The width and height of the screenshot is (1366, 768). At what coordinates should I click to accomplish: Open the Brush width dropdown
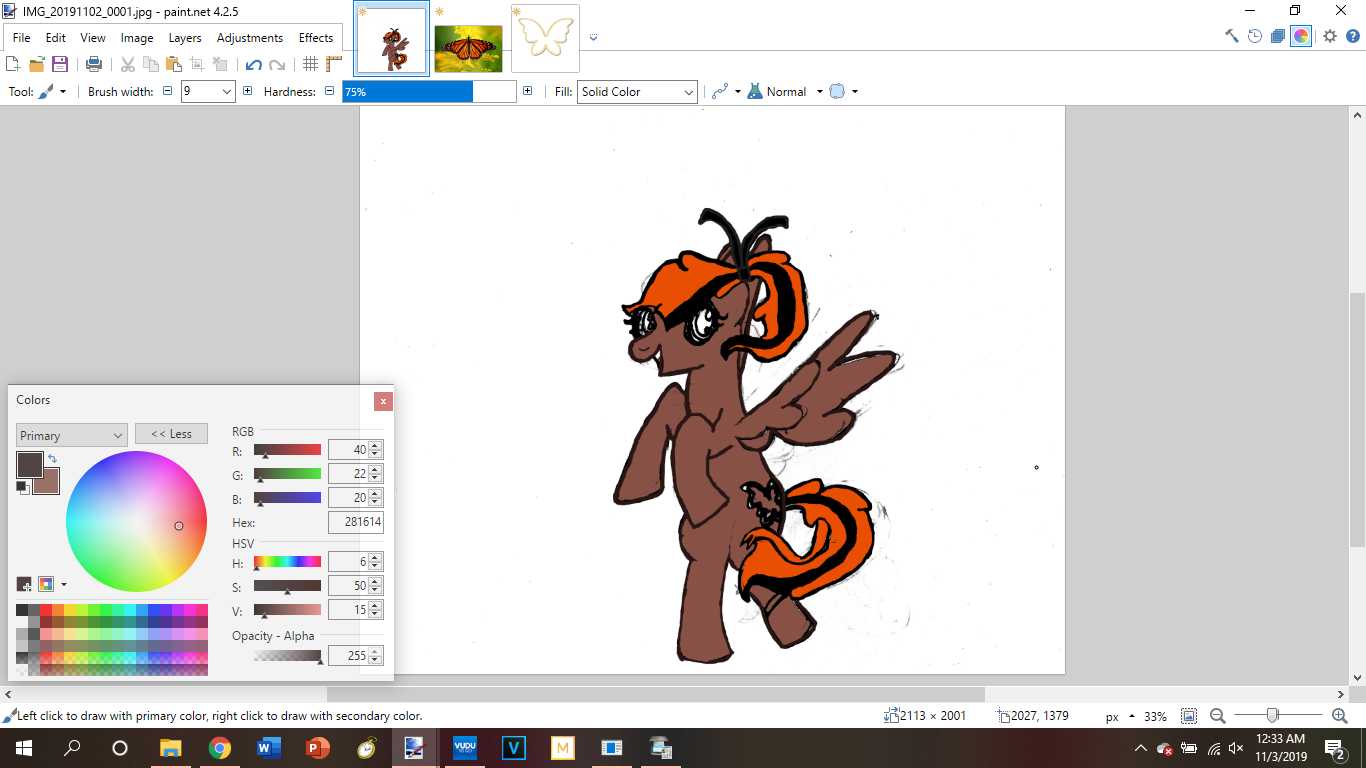coord(226,92)
